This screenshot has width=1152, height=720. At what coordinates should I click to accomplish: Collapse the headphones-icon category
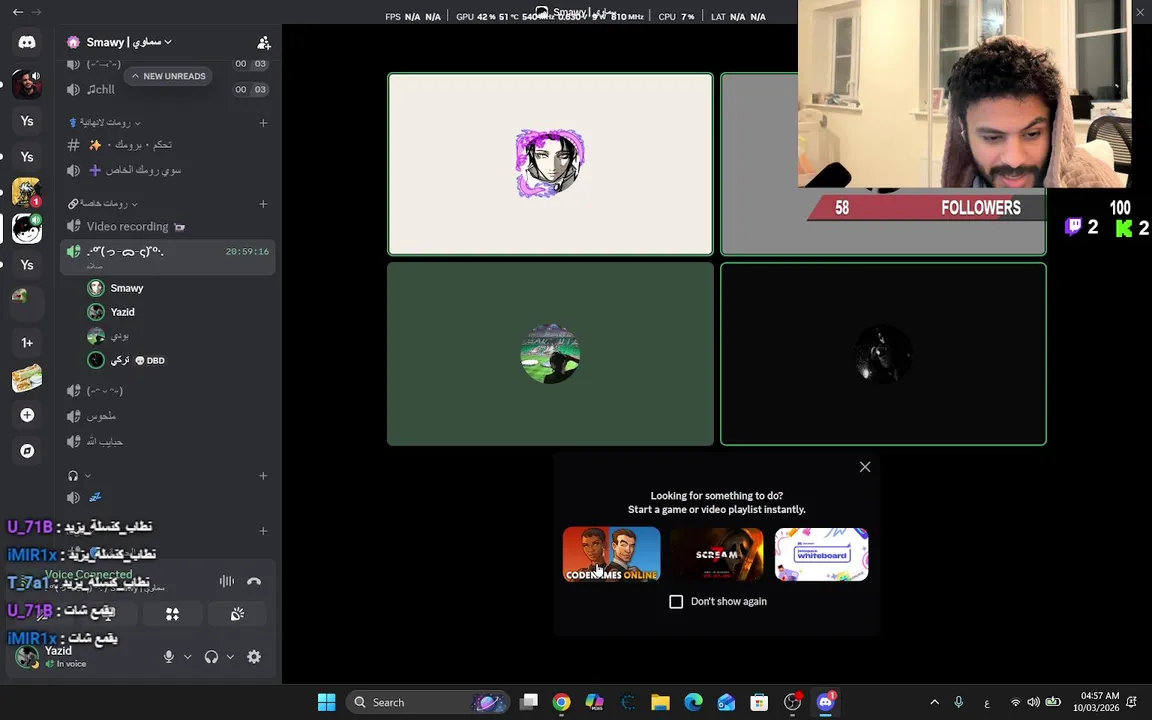pos(79,476)
